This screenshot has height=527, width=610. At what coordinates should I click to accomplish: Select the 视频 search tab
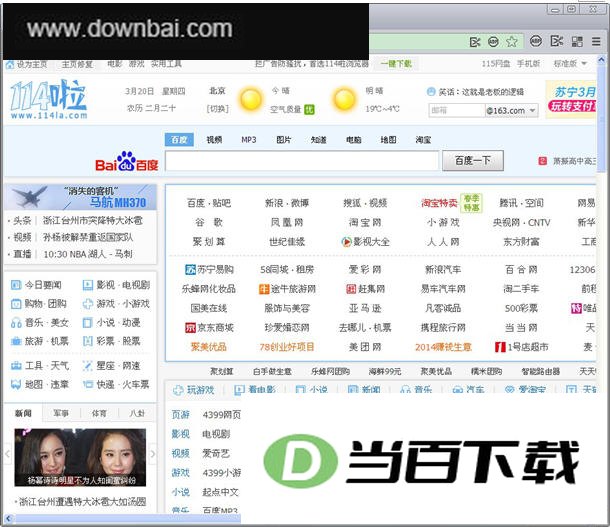pos(214,140)
